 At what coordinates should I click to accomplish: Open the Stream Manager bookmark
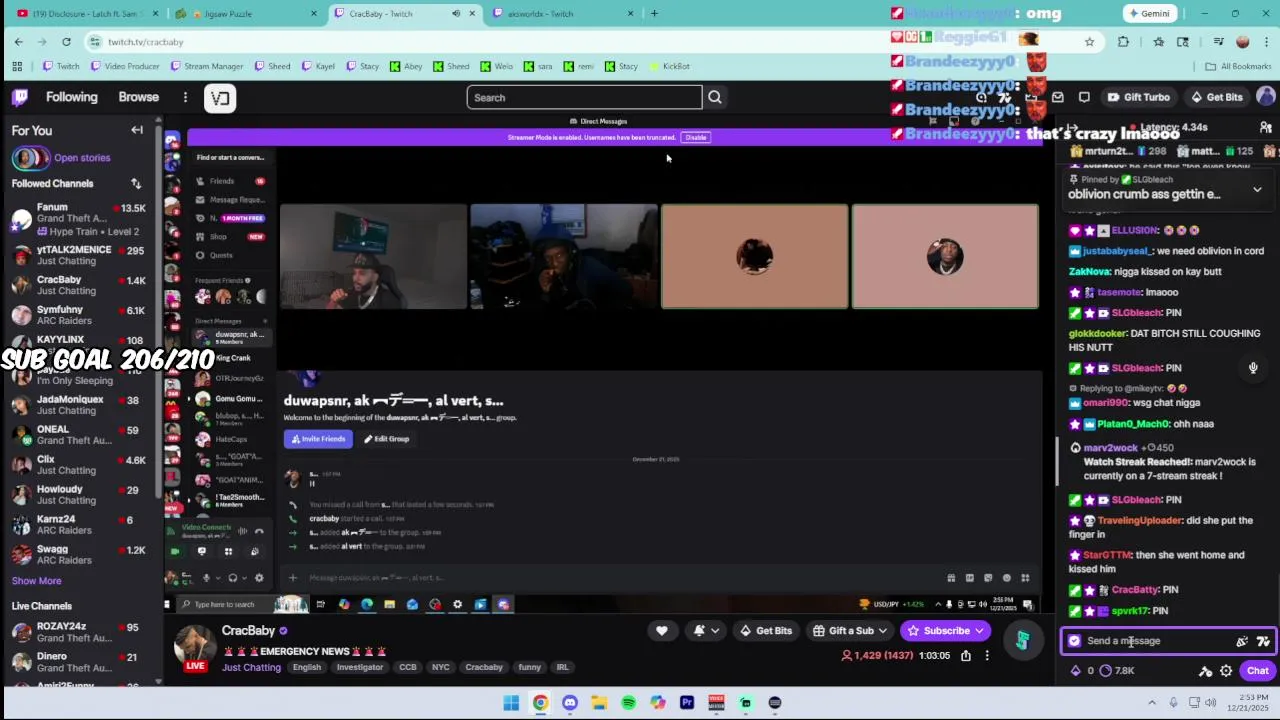coord(206,66)
